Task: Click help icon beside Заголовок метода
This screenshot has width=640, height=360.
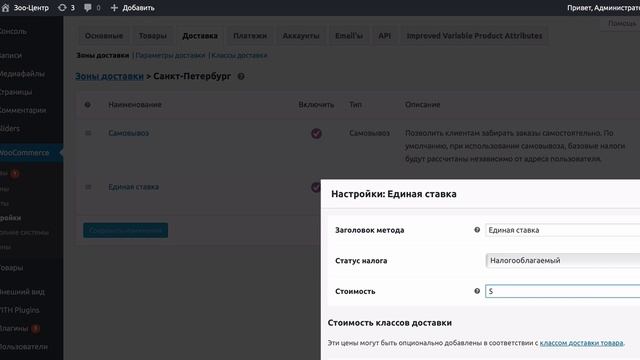Action: 477,230
